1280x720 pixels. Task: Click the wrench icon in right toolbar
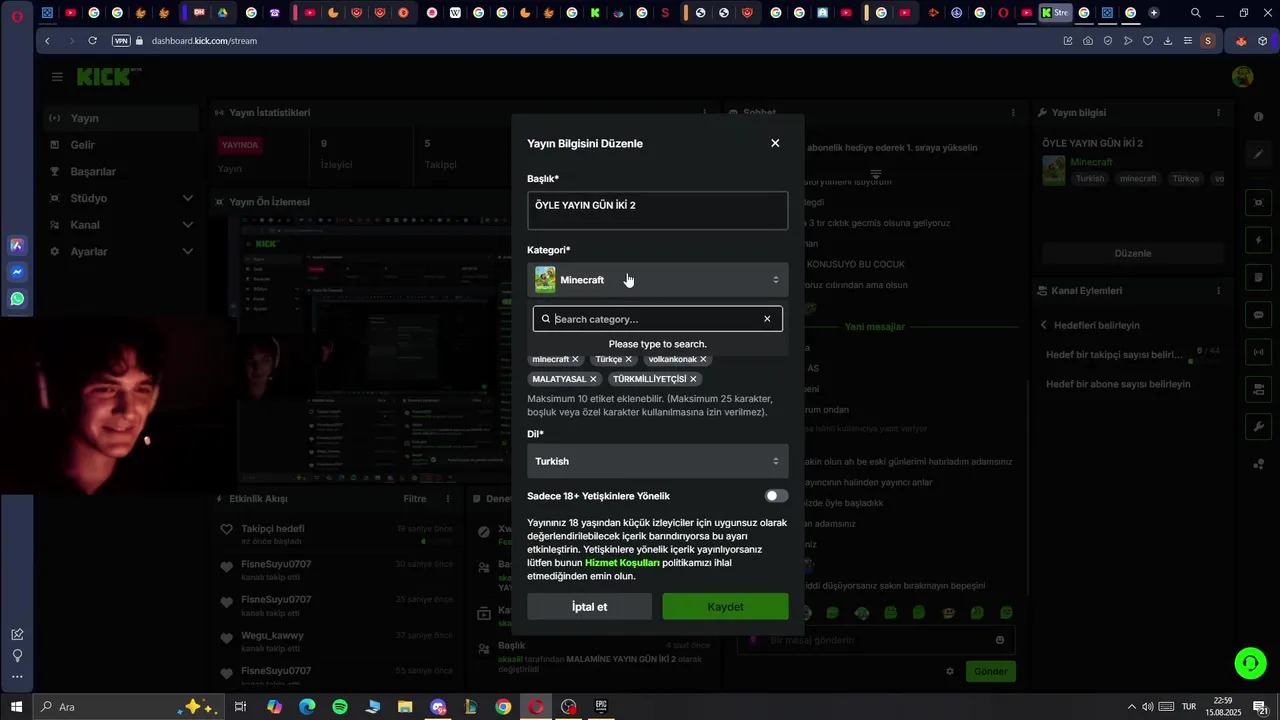click(x=1258, y=427)
